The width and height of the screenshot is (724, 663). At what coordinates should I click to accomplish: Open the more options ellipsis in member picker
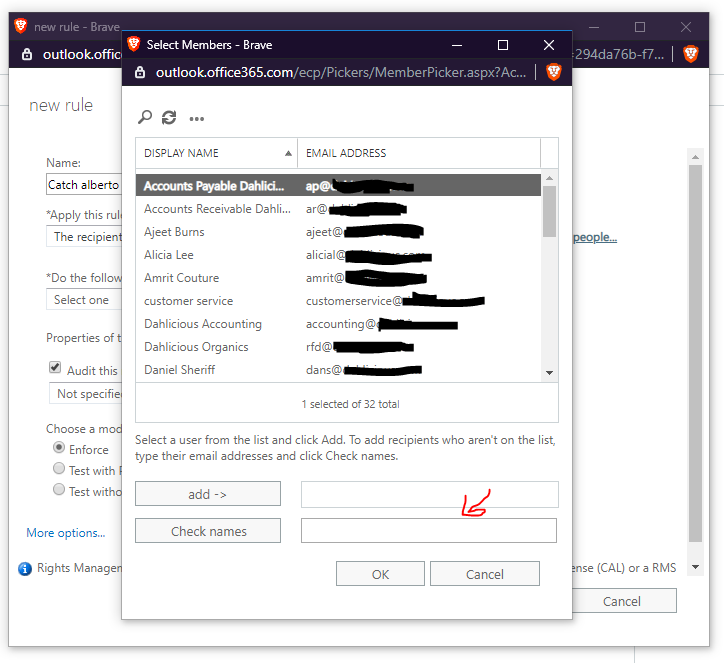[x=197, y=119]
